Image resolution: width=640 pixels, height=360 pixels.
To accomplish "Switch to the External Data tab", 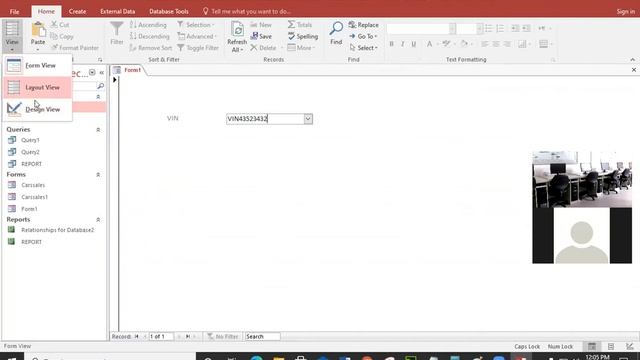I will 118,11.
